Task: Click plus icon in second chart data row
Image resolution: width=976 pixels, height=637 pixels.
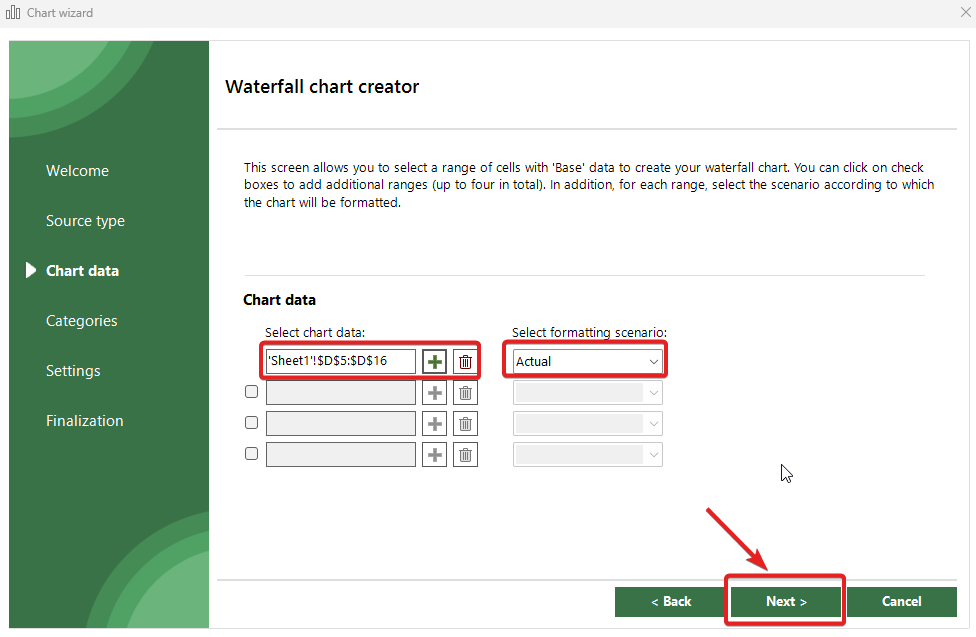Action: (x=434, y=393)
